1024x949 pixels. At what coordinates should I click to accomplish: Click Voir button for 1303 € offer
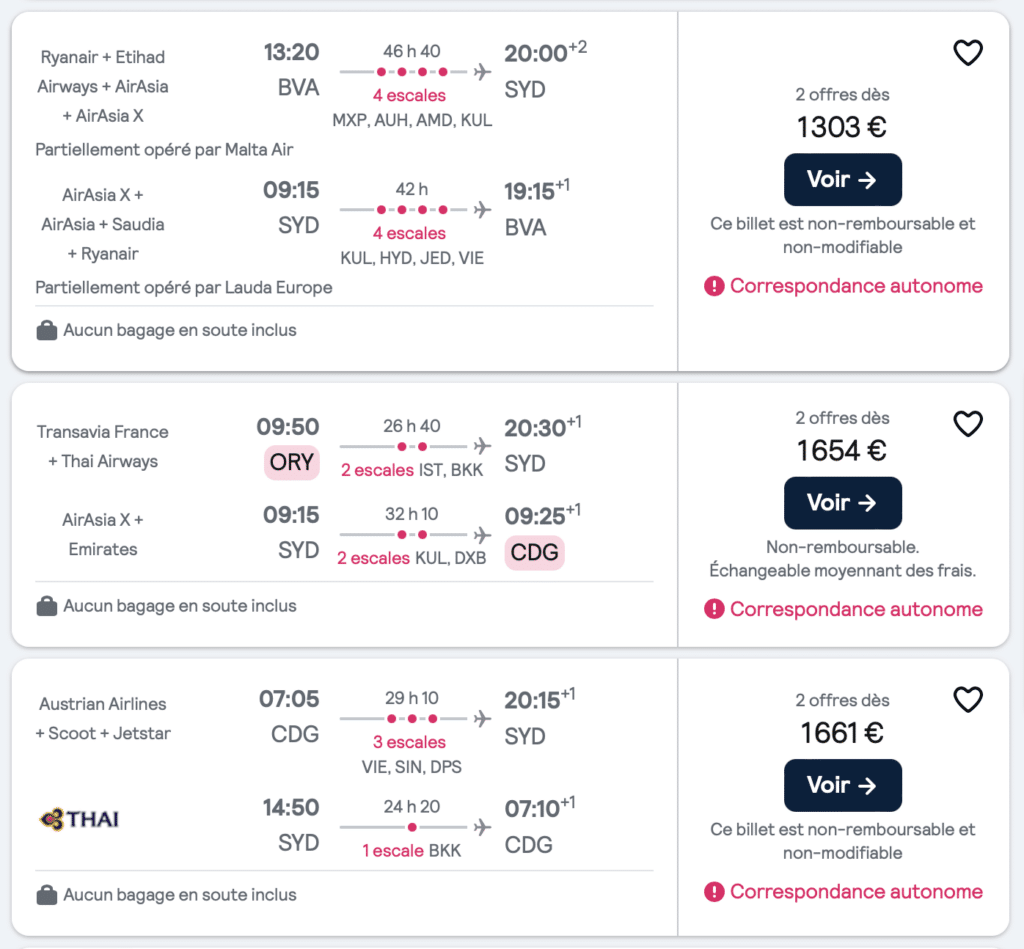(842, 180)
